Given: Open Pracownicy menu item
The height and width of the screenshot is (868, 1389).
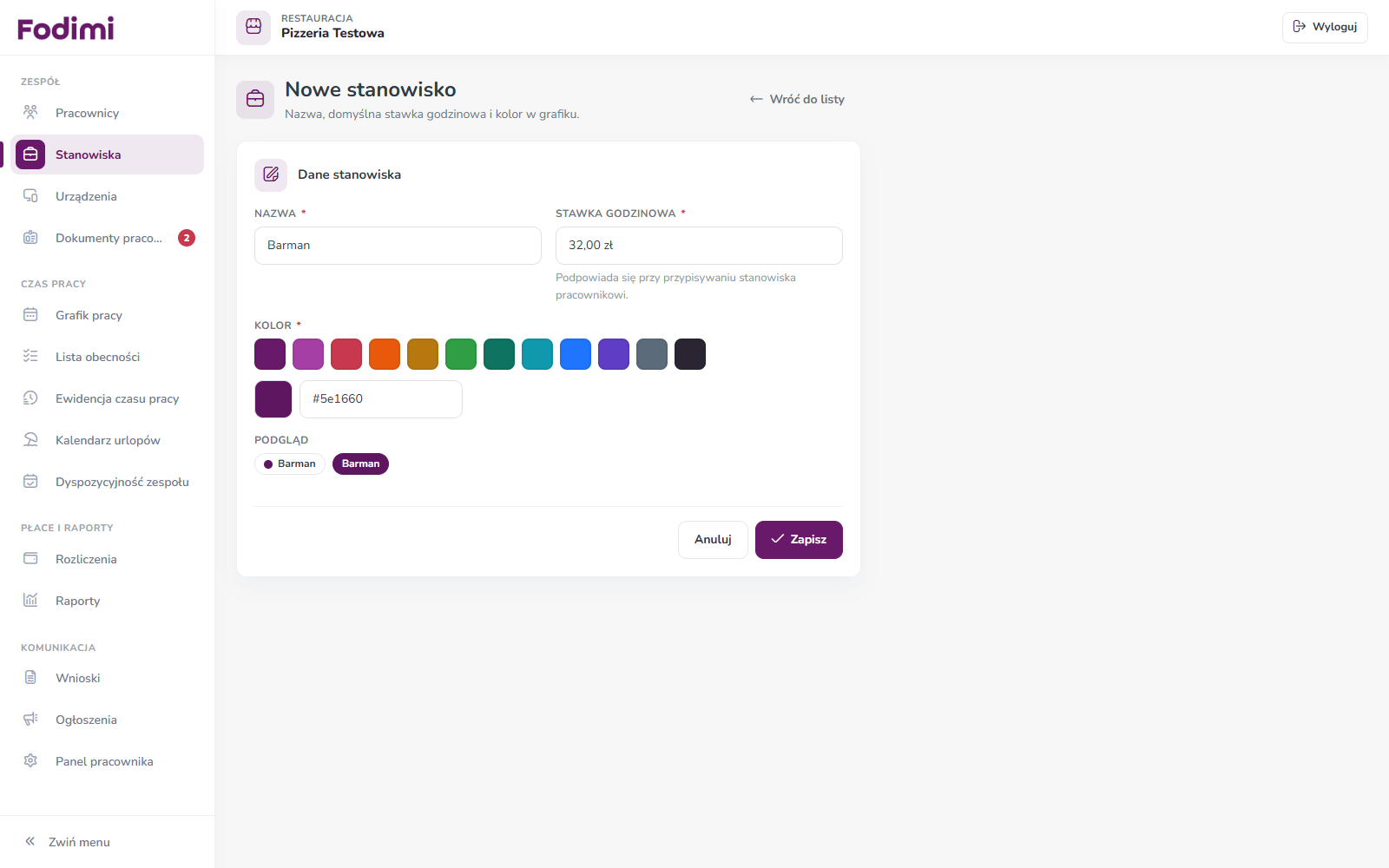Looking at the screenshot, I should pyautogui.click(x=107, y=113).
